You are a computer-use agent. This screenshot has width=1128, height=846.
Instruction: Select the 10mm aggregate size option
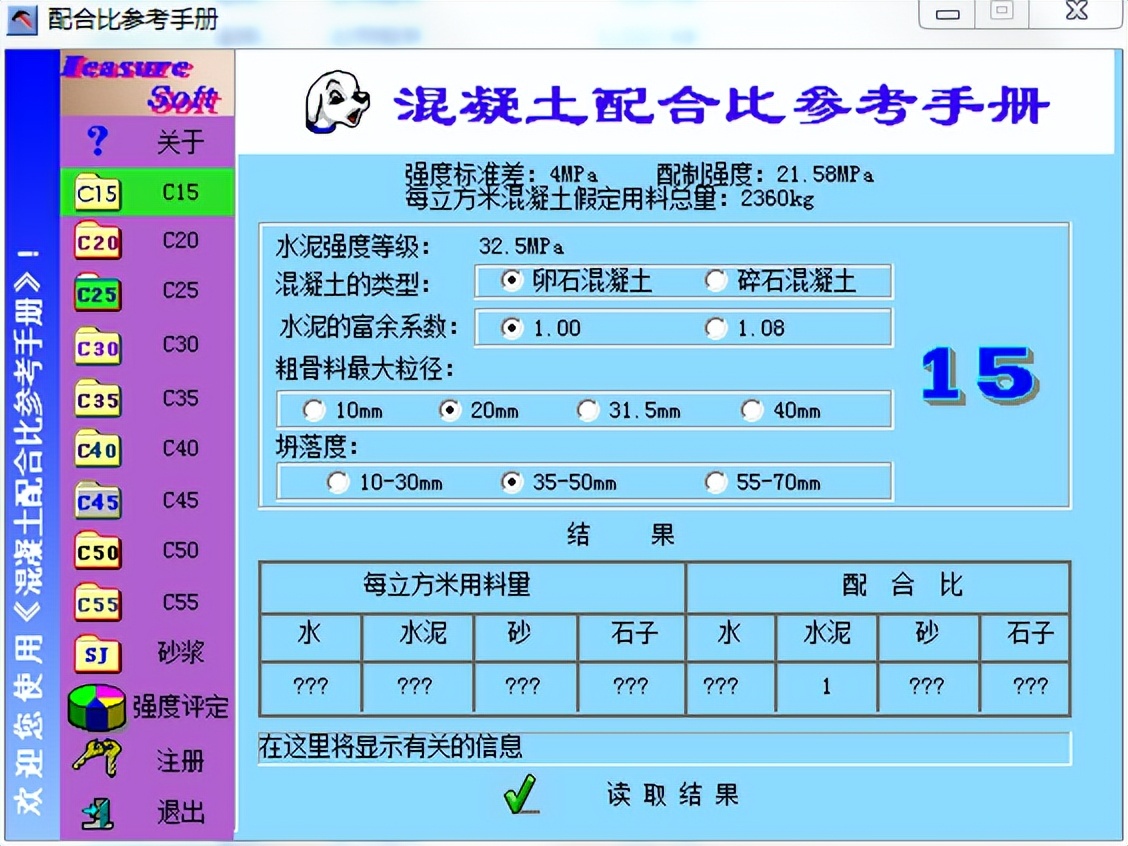pyautogui.click(x=314, y=409)
